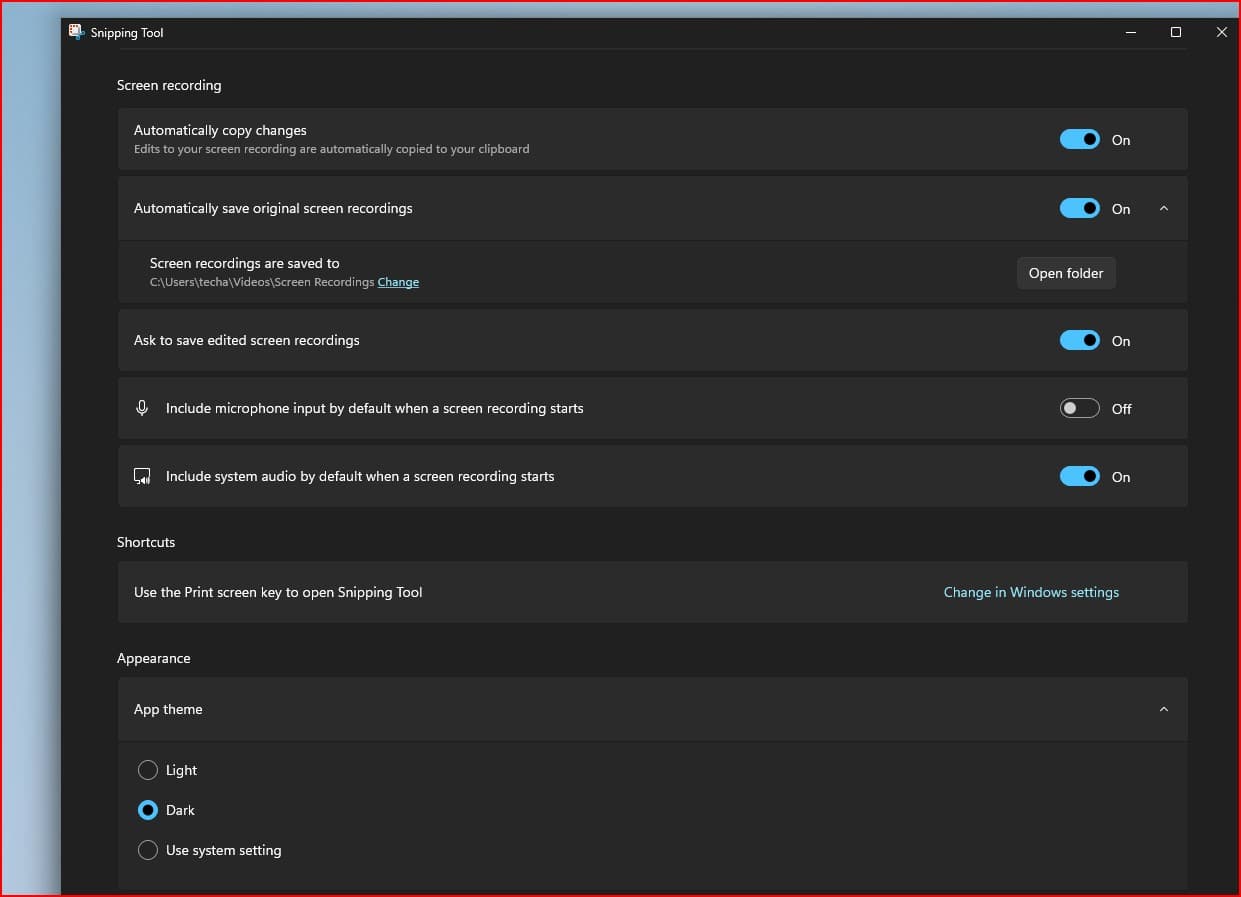Maximize the Snipping Tool window
This screenshot has height=897, width=1241.
click(x=1176, y=32)
